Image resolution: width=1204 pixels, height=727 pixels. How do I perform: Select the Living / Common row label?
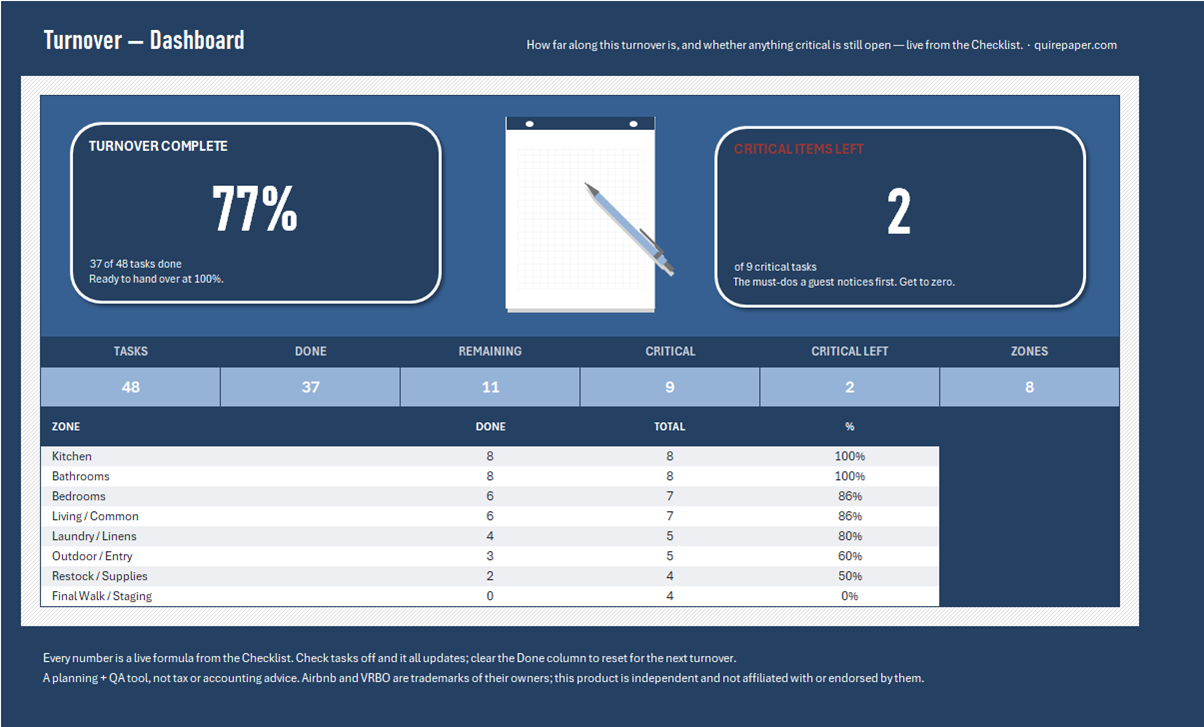point(95,516)
